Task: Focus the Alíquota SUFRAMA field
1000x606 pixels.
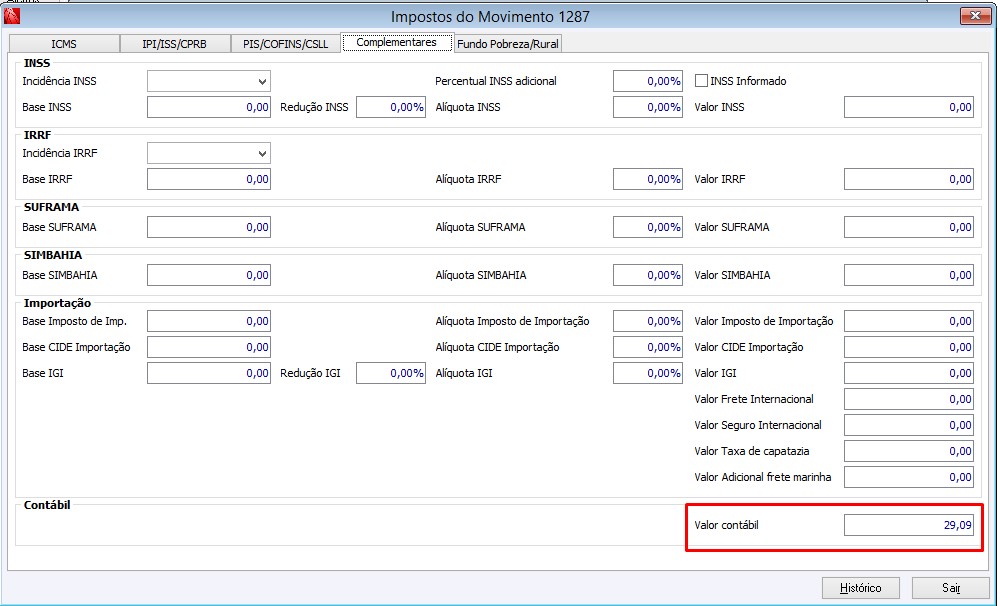Action: 648,228
